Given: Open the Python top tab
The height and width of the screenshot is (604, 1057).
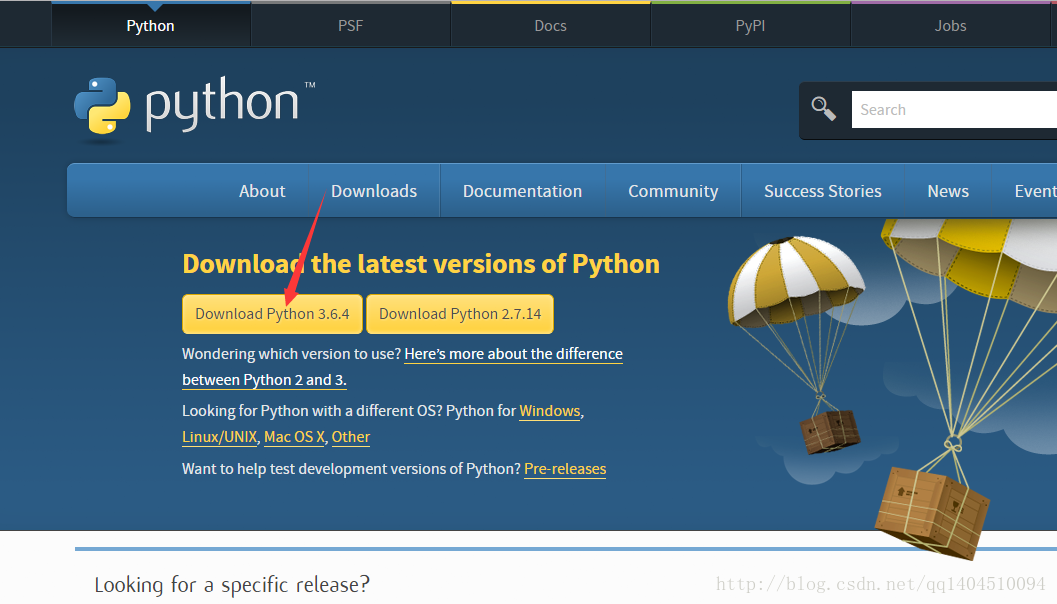Looking at the screenshot, I should coord(150,26).
